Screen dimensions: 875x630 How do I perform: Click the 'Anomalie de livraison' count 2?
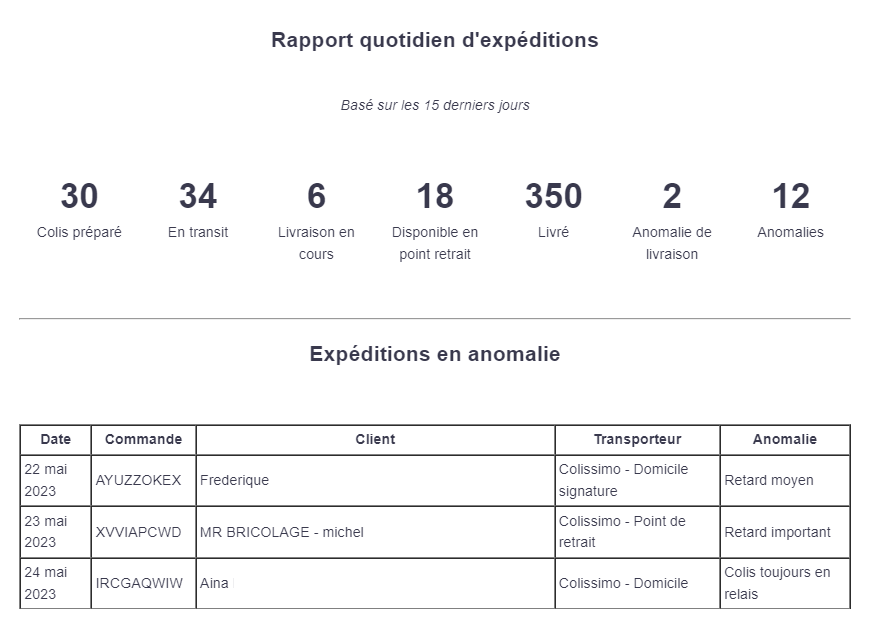672,196
